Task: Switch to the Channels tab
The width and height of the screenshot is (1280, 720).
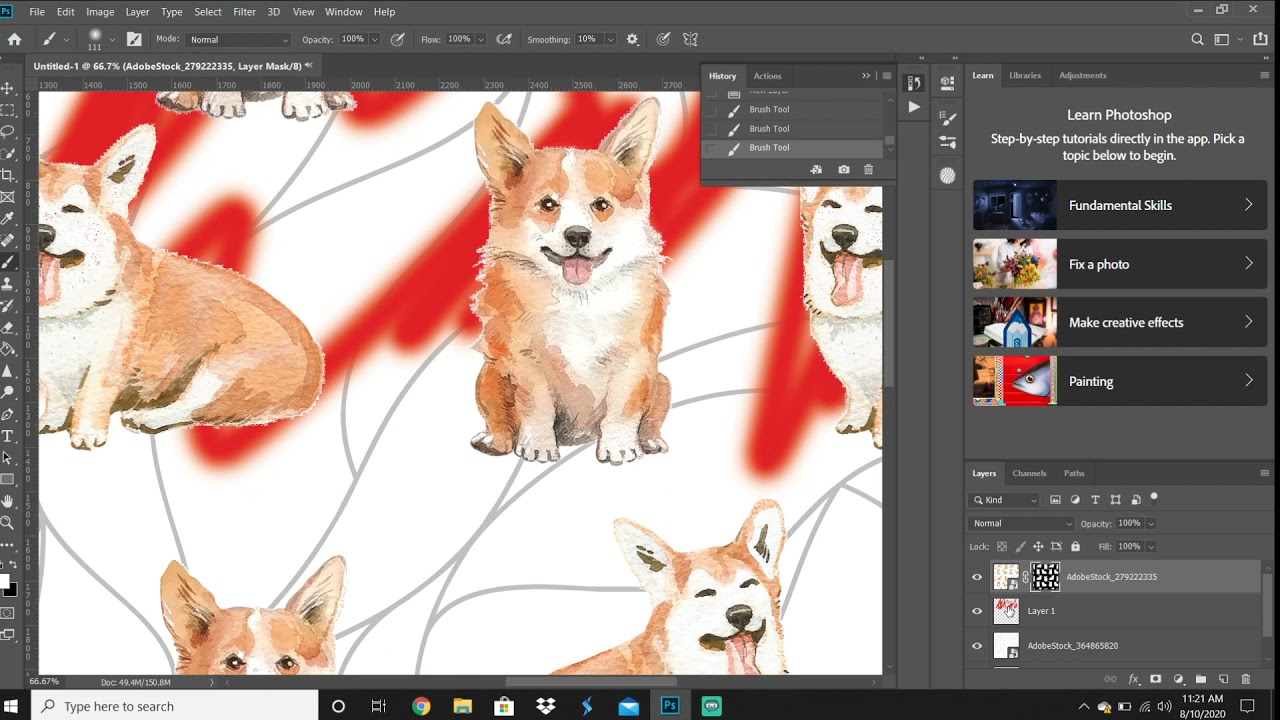Action: click(1029, 473)
